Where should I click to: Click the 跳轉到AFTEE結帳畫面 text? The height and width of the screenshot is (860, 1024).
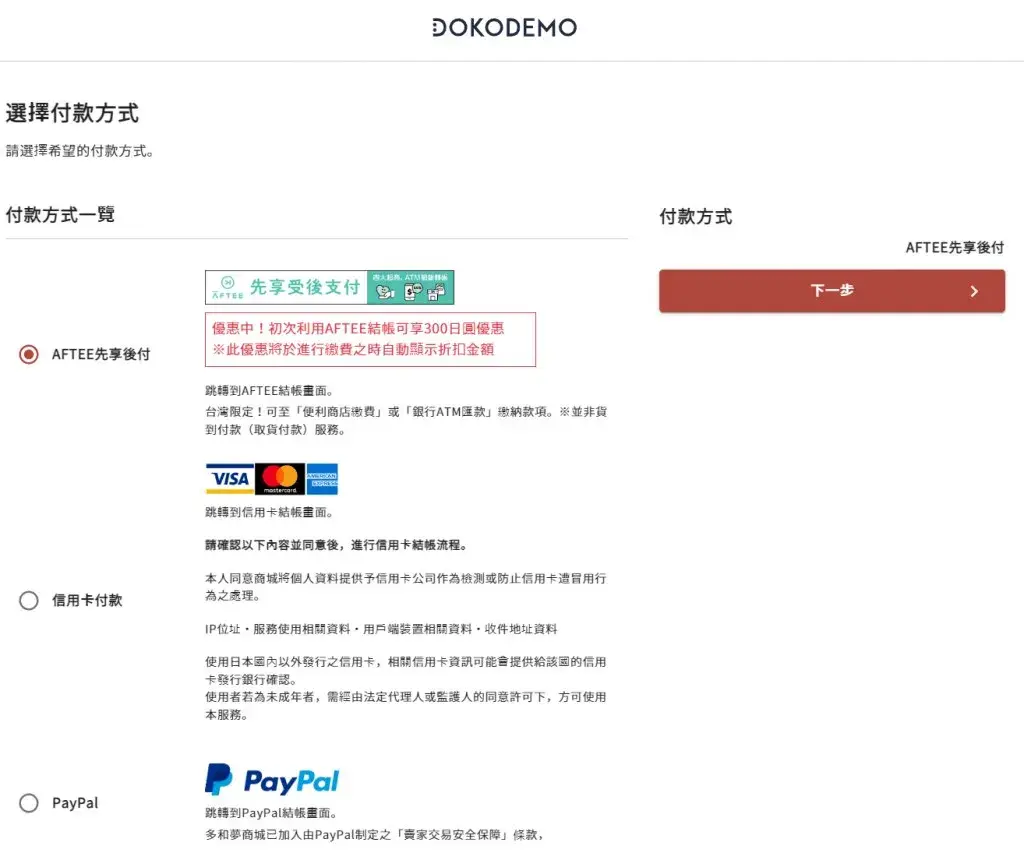click(x=270, y=390)
